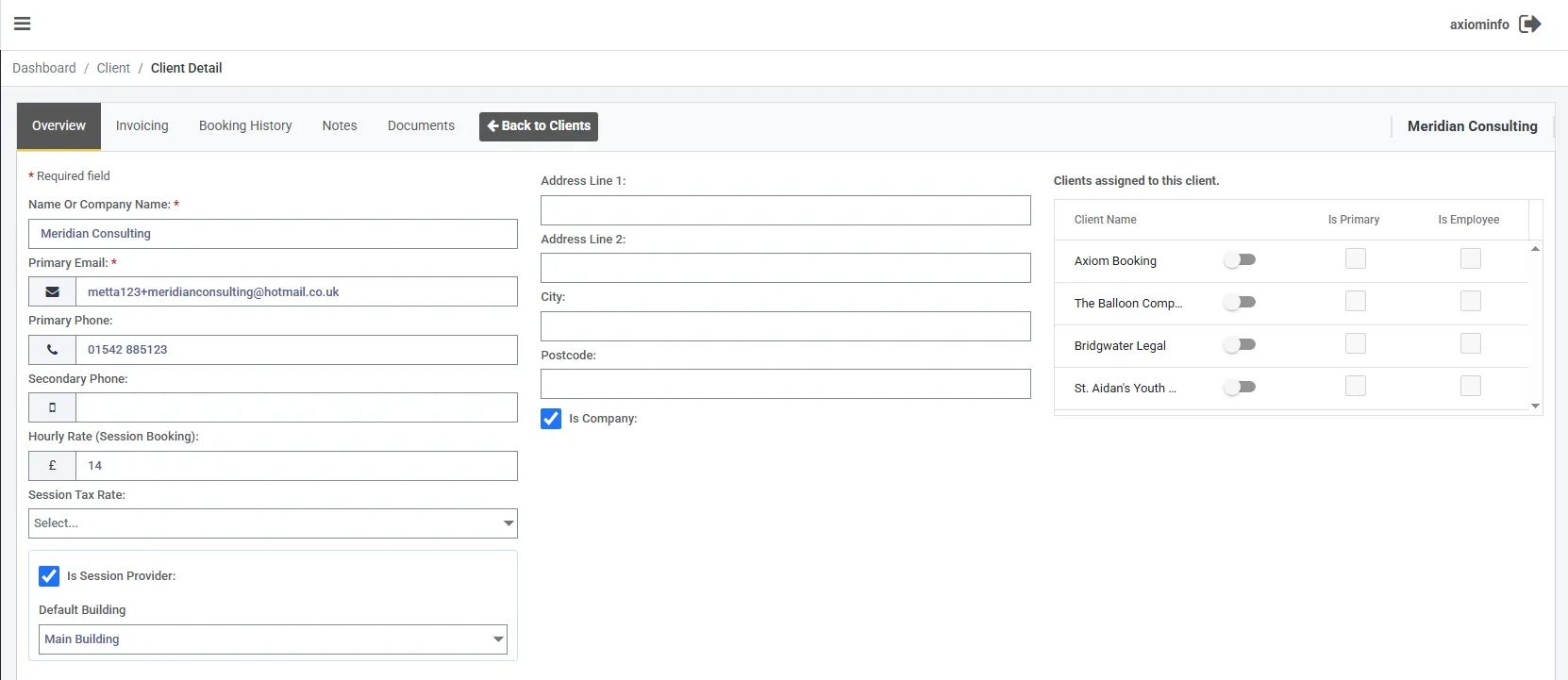Open the Default Building dropdown

tap(273, 639)
